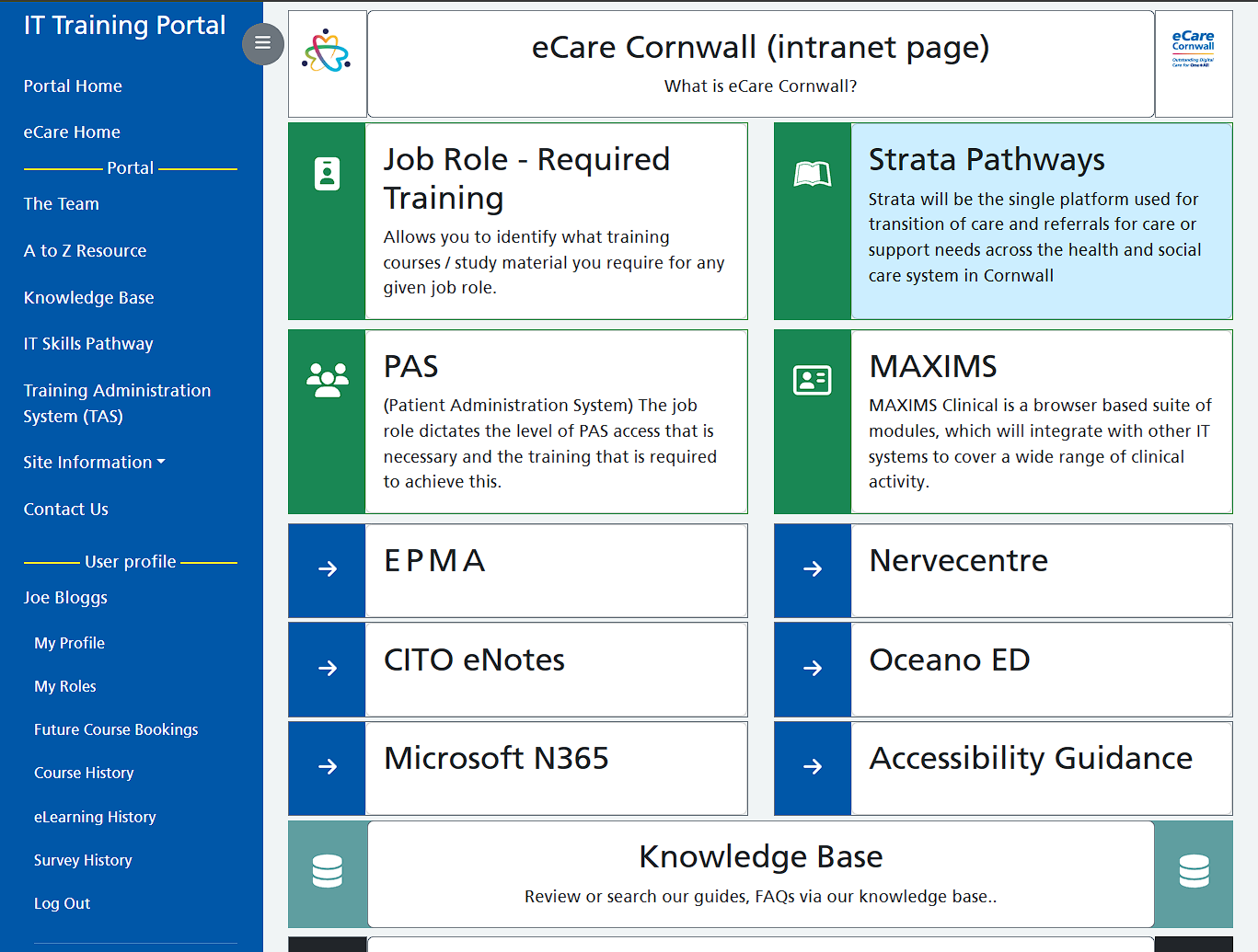View eLearning History
Viewport: 1258px width, 952px height.
point(95,818)
